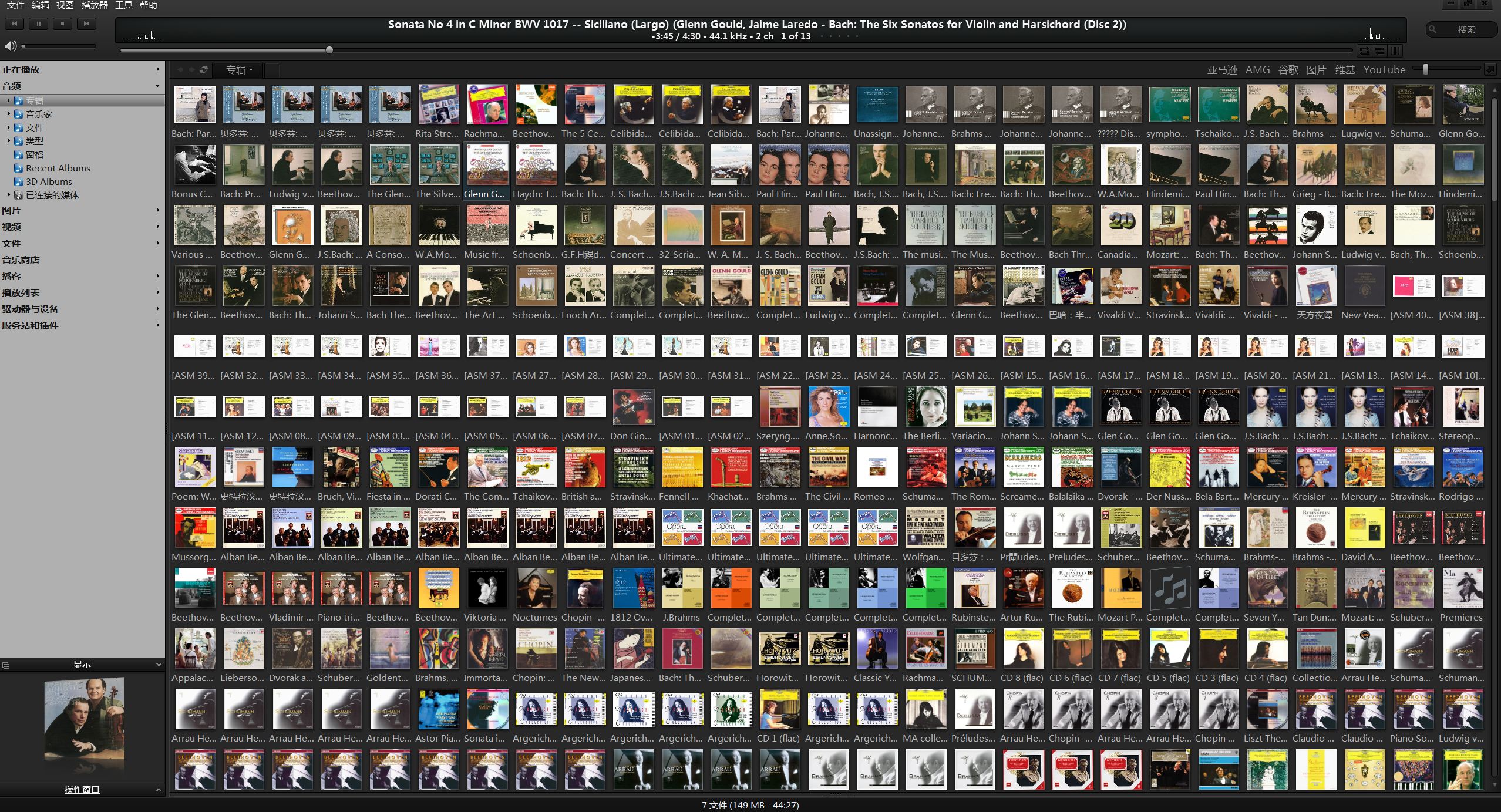The image size is (1501, 812).
Task: Expand the 专辑 tree node triangle
Action: coord(8,100)
